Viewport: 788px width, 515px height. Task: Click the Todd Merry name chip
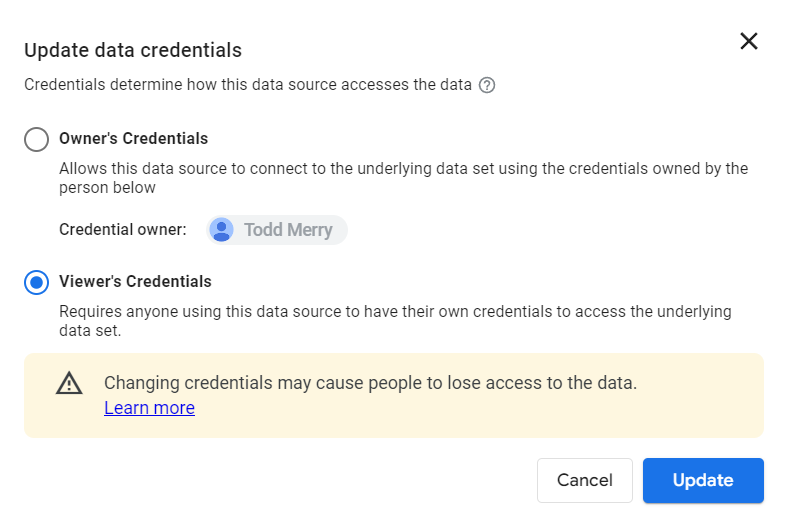coord(276,230)
